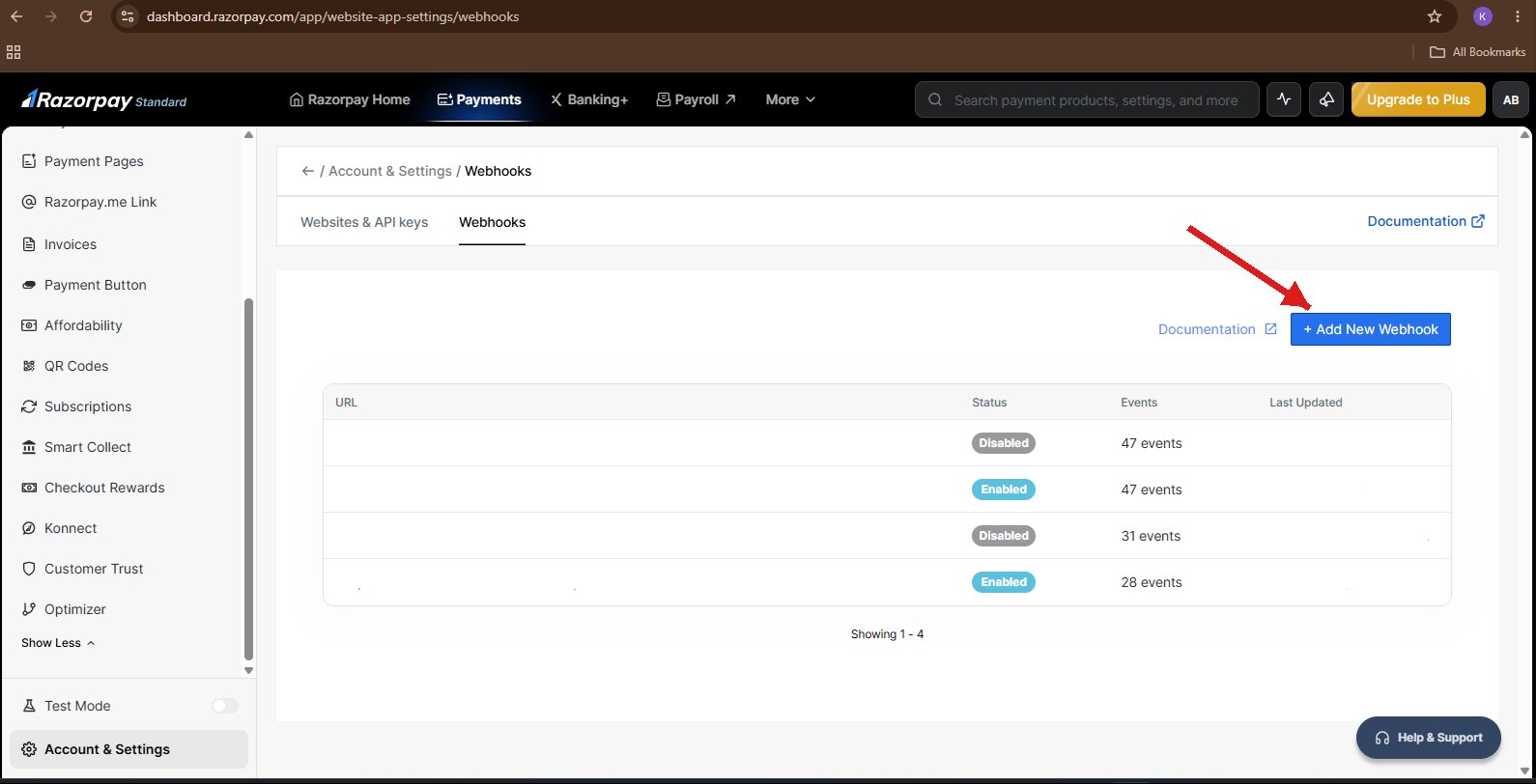1536x784 pixels.
Task: Select the Payments top menu item
Action: 479,99
